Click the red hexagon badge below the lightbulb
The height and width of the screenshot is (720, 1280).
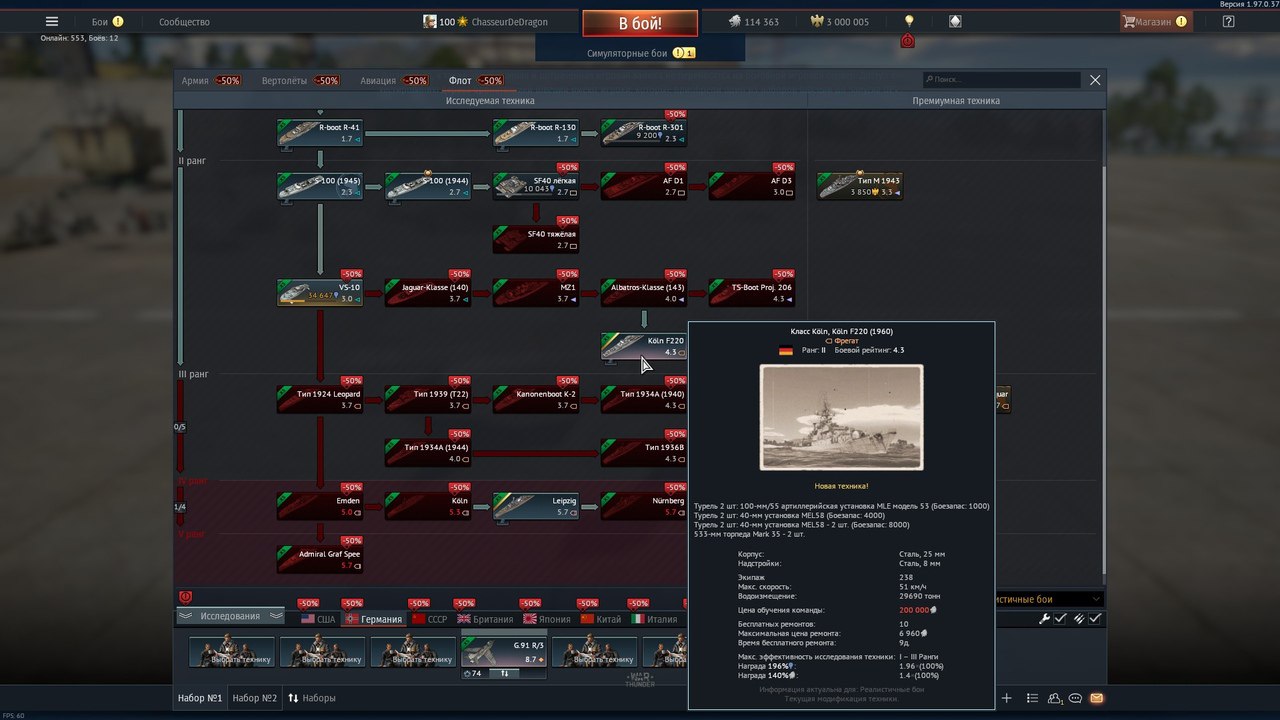tap(908, 41)
